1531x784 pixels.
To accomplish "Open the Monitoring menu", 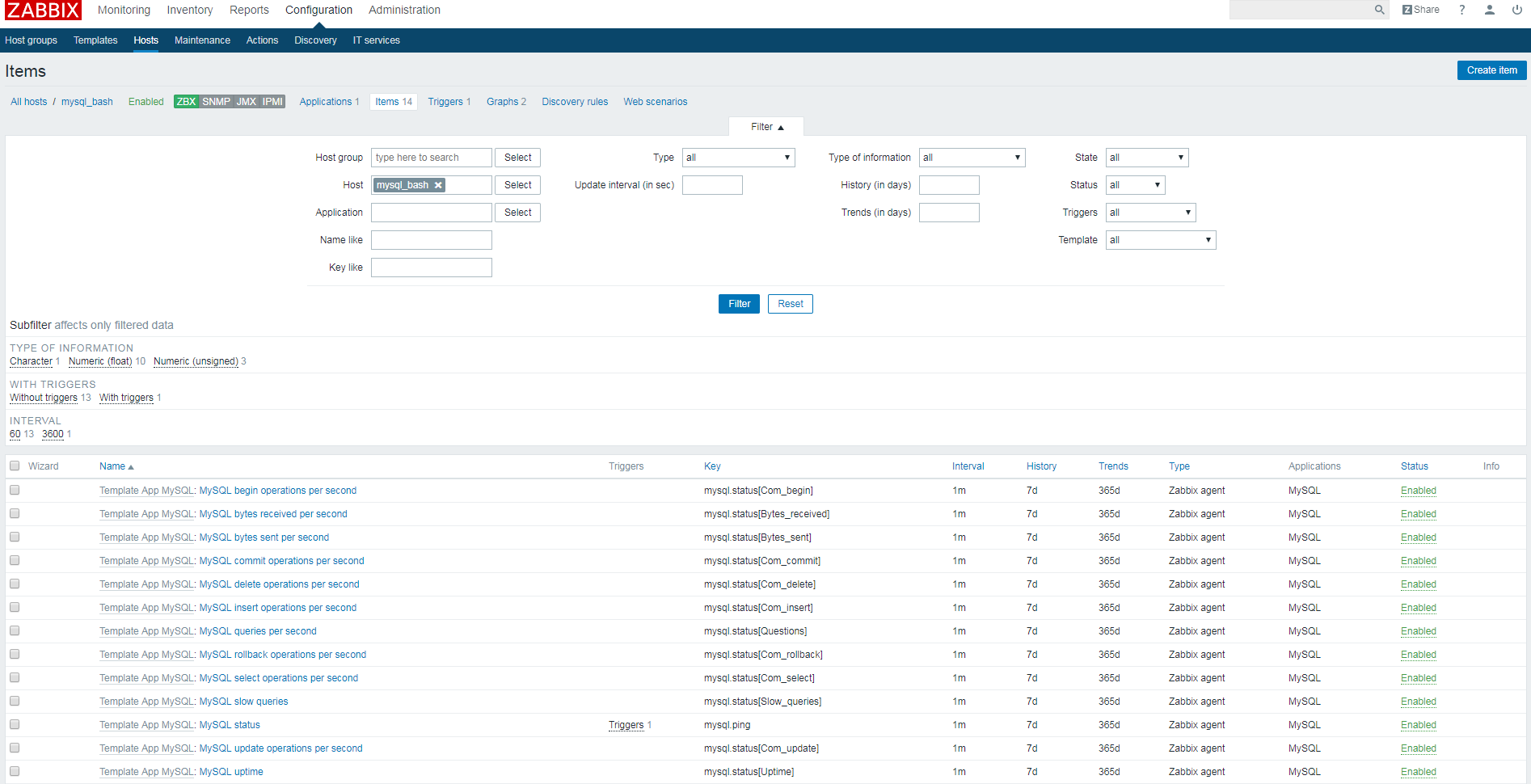I will pos(124,10).
